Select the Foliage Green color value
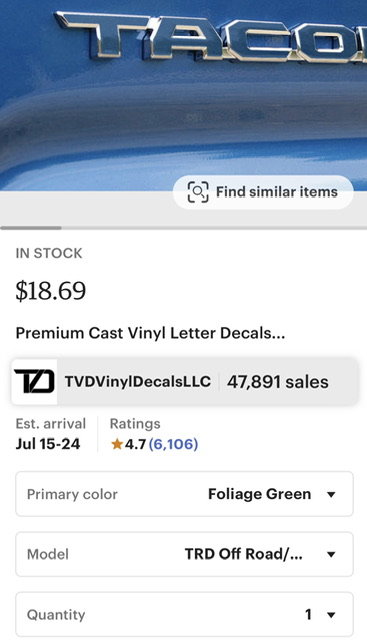 [260, 494]
